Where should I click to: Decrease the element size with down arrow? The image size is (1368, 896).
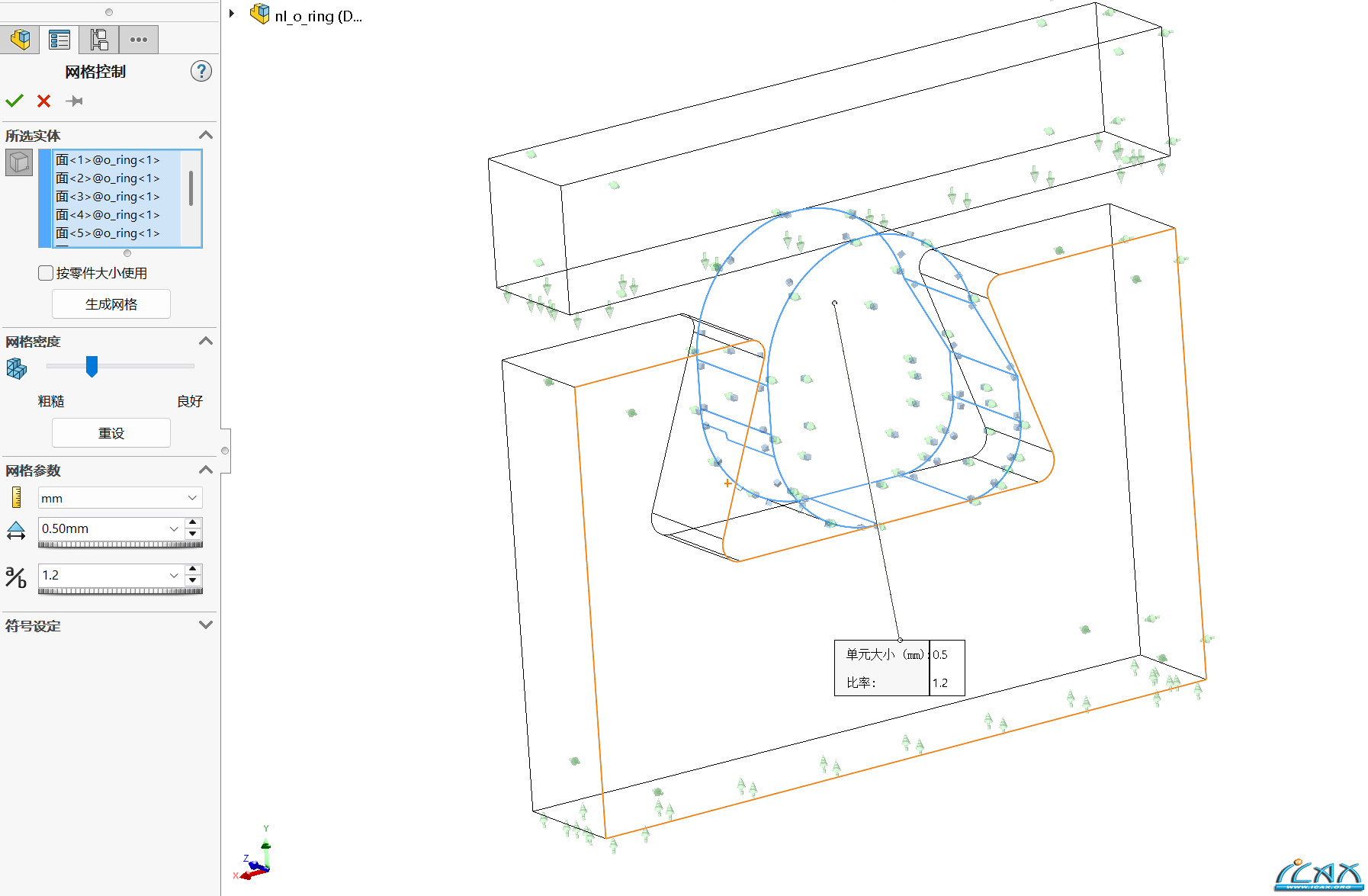coord(194,534)
